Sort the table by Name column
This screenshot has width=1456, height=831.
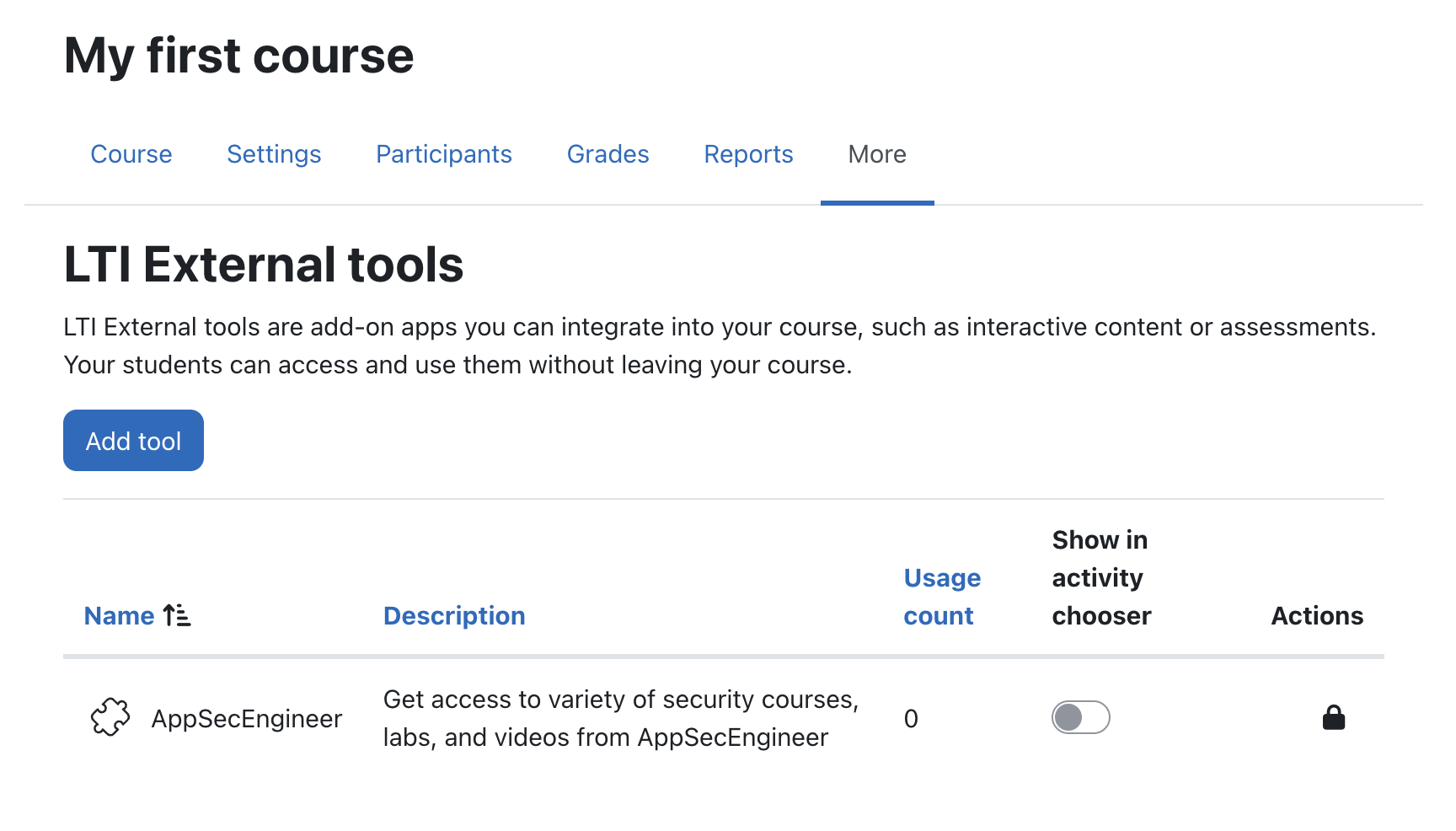[x=120, y=616]
